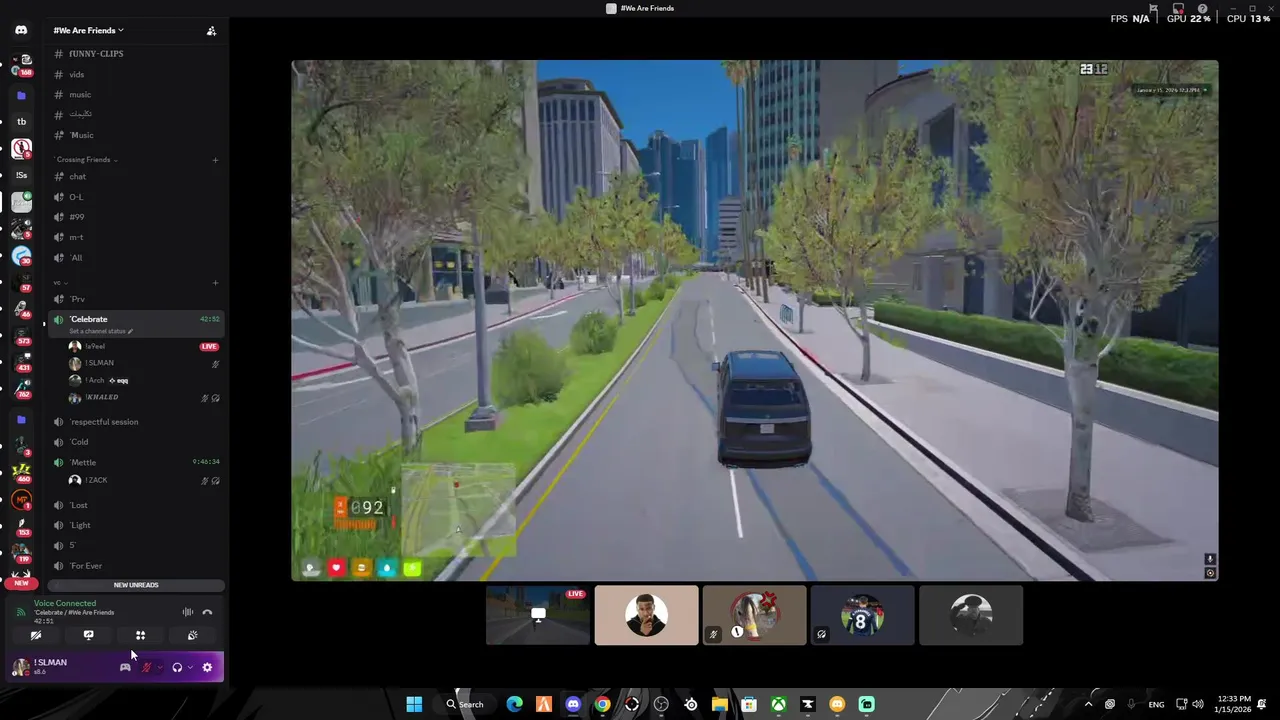Open the soundboard from voice panel
Screen dimensions: 1280x720
192,635
